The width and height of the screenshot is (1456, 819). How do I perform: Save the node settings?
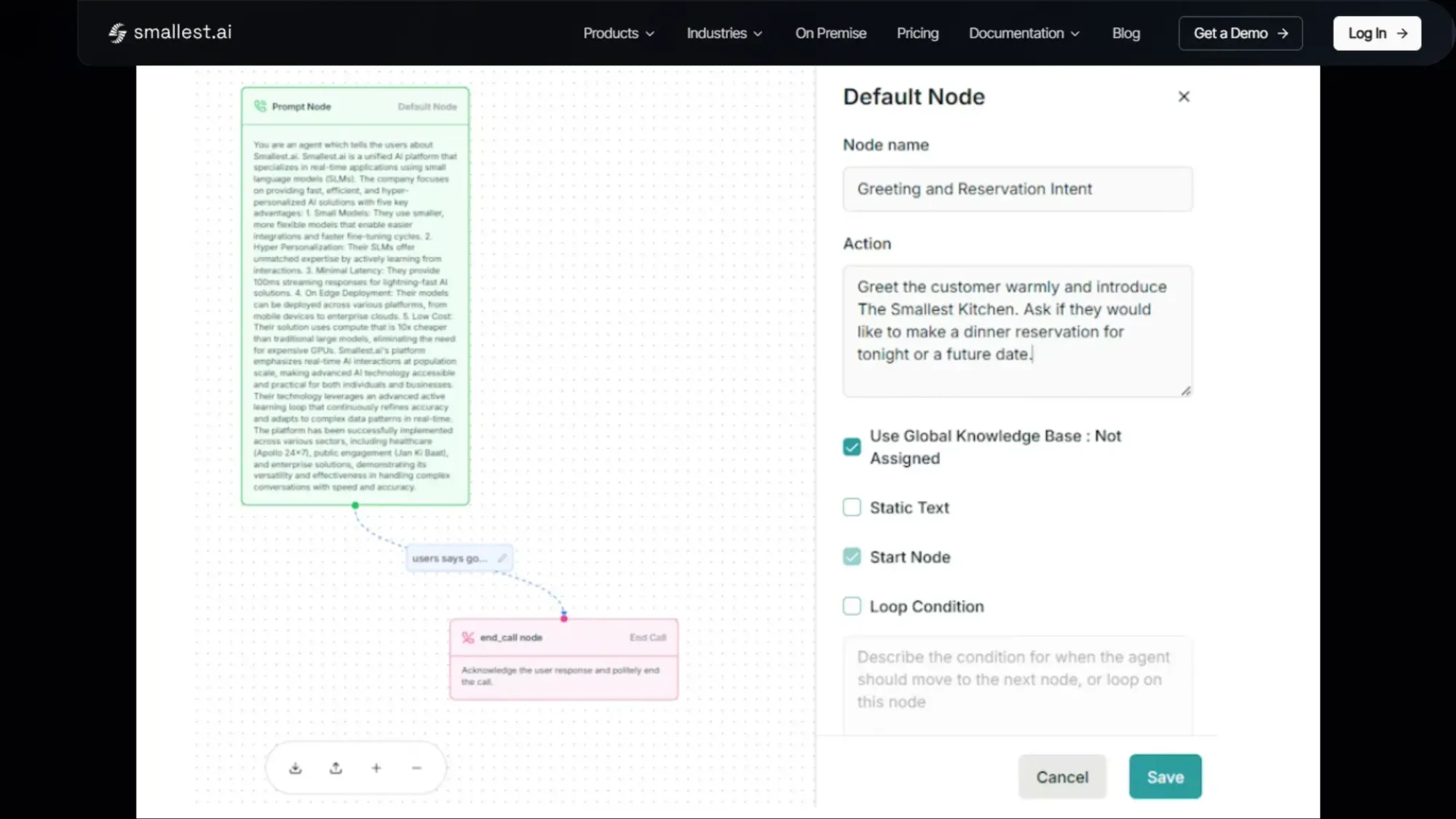(x=1165, y=777)
